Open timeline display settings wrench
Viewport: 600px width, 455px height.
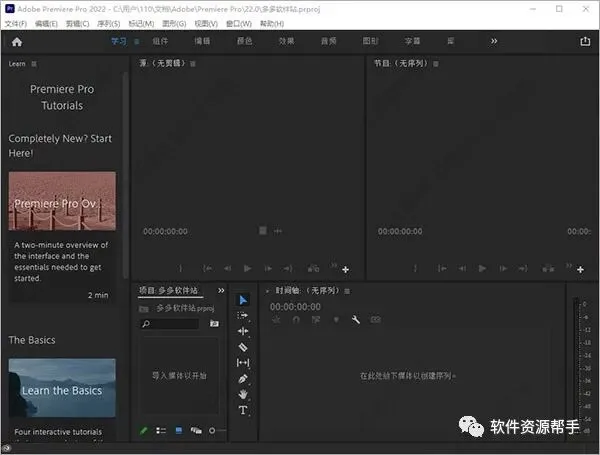point(355,320)
